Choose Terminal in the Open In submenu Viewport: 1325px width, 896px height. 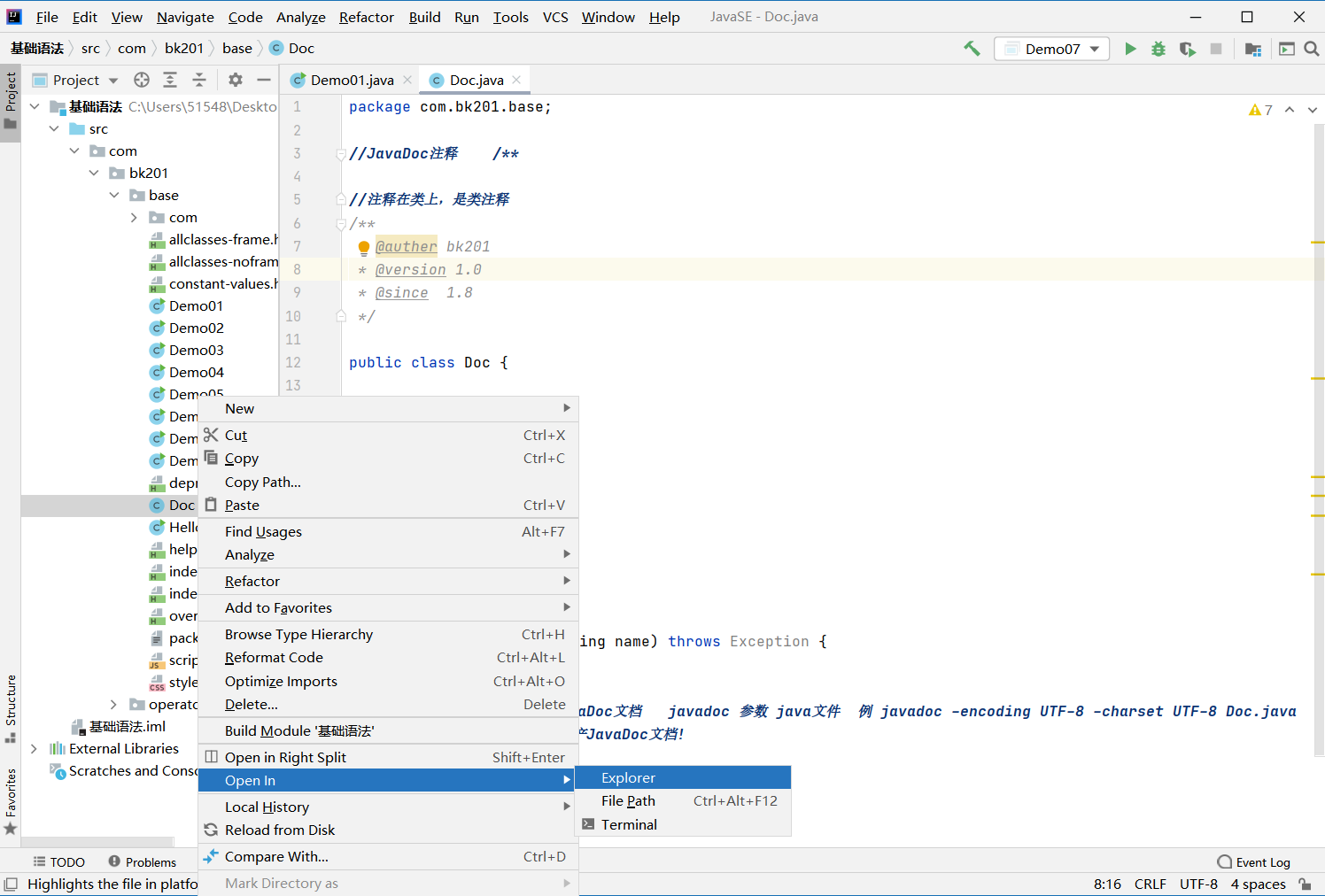point(683,824)
